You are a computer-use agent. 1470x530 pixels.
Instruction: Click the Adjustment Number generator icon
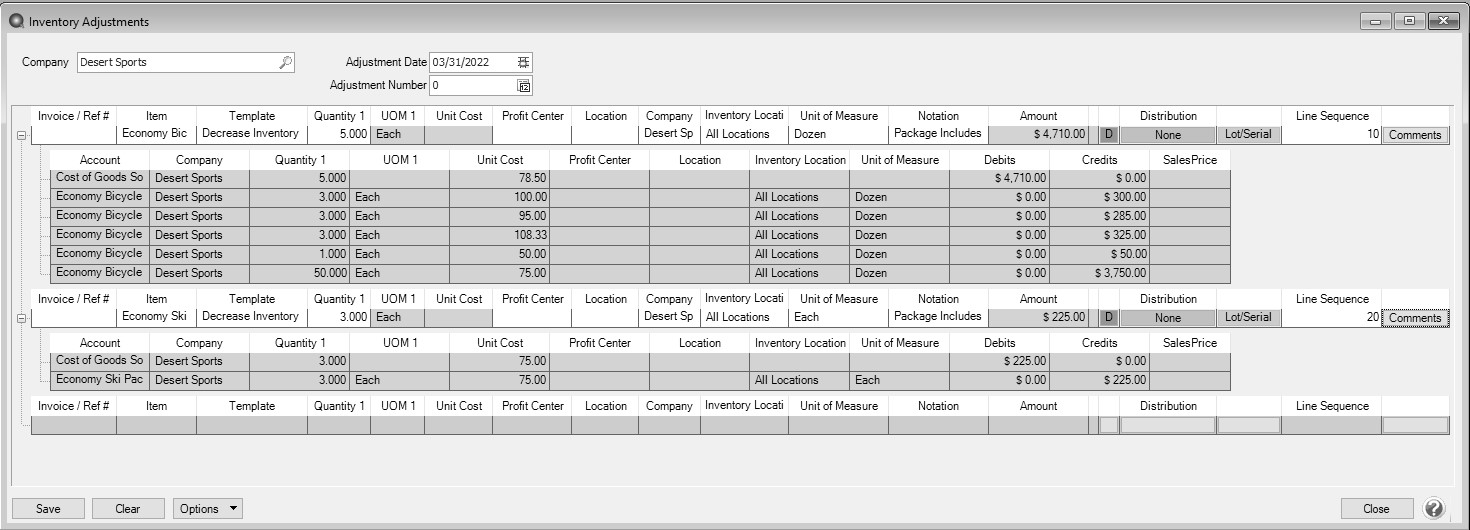point(523,86)
